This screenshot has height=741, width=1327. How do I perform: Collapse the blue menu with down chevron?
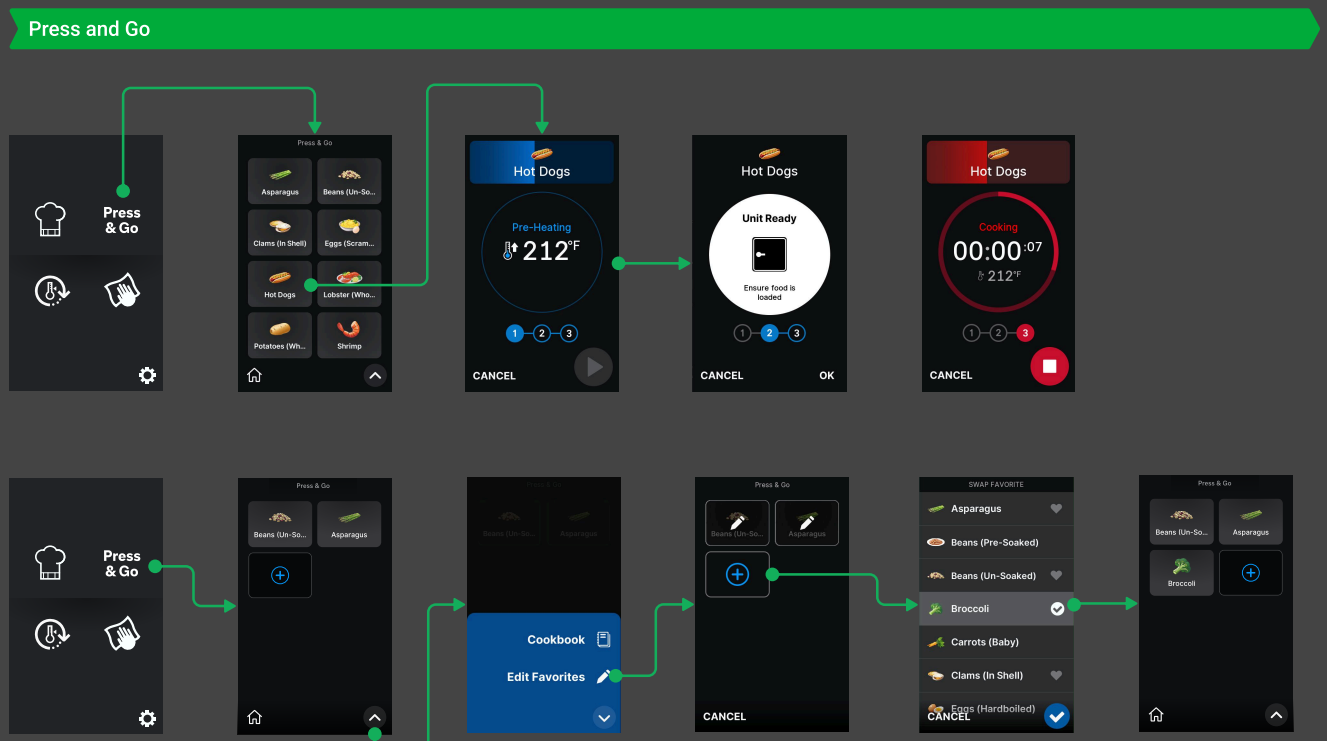click(x=603, y=716)
